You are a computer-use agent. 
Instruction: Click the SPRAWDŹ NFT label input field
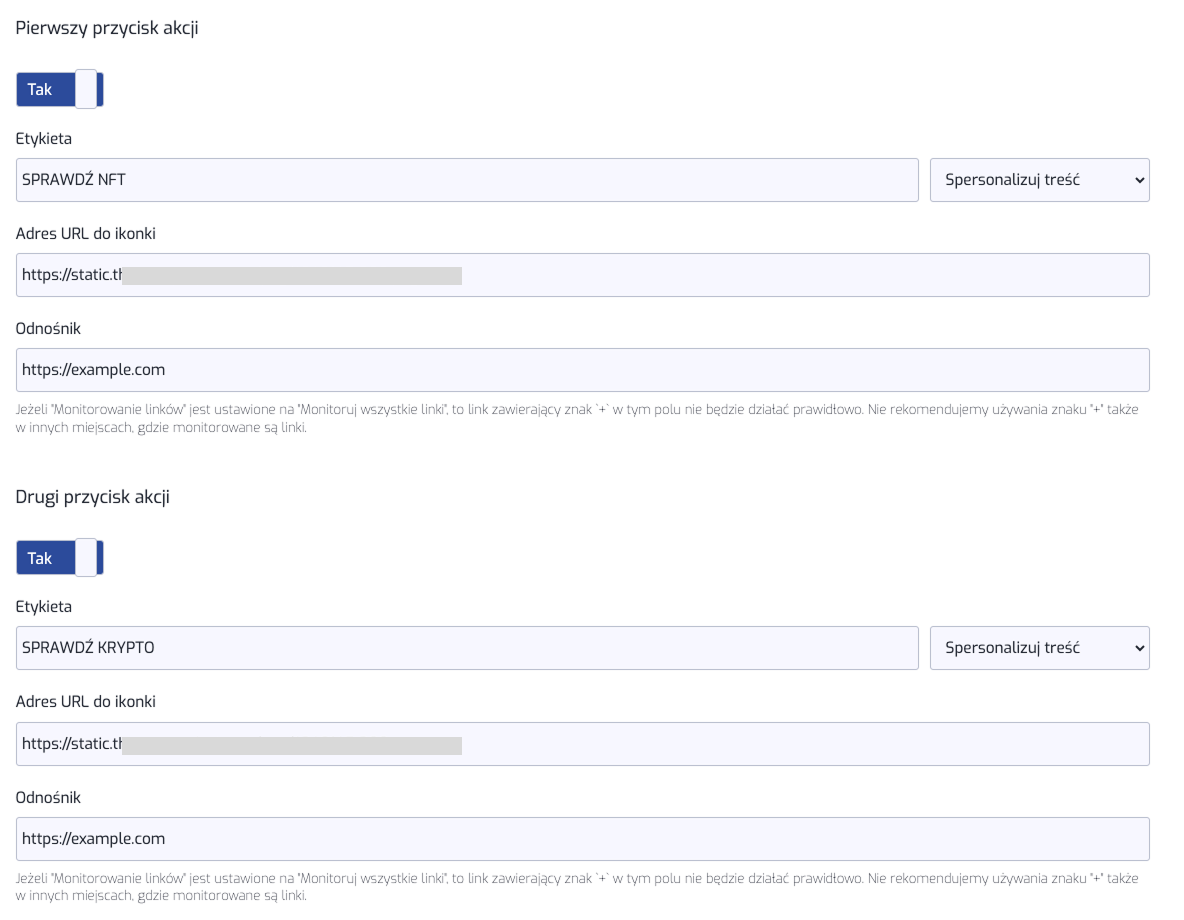pyautogui.click(x=467, y=180)
